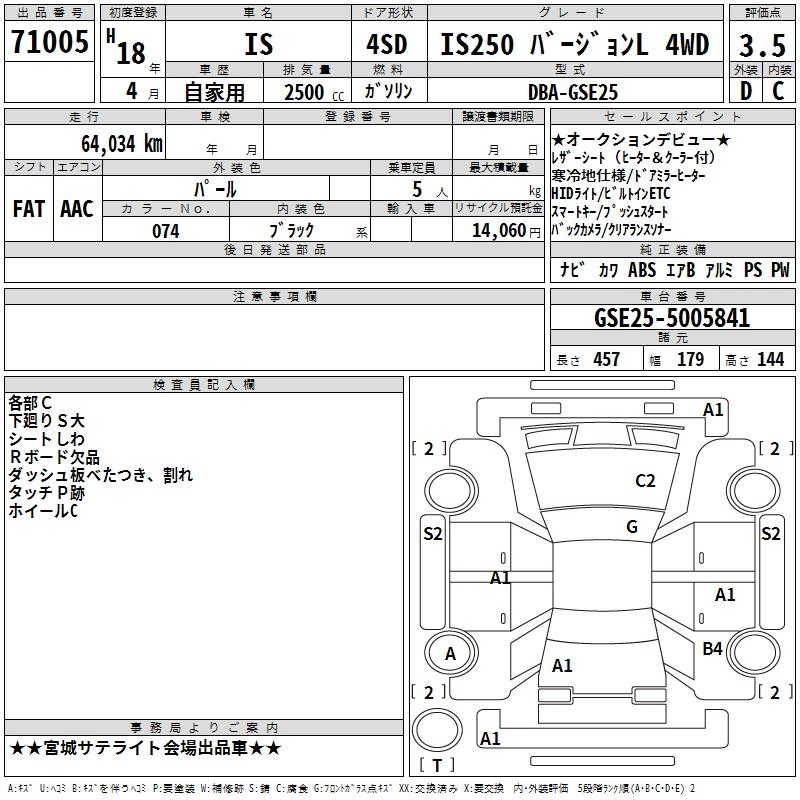This screenshot has width=800, height=800.
Task: Select the inspector note タッチP跡
Action: pyautogui.click(x=46, y=492)
